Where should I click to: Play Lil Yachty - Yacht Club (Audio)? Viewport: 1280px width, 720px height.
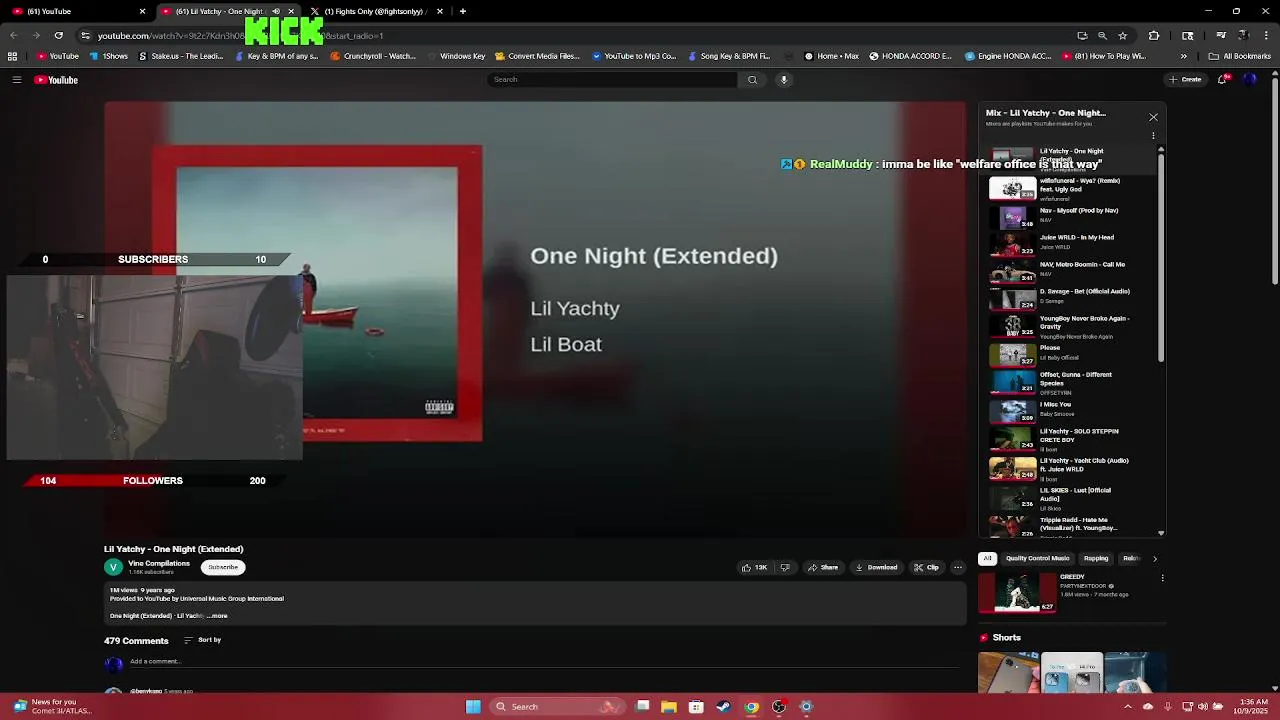pos(1071,469)
